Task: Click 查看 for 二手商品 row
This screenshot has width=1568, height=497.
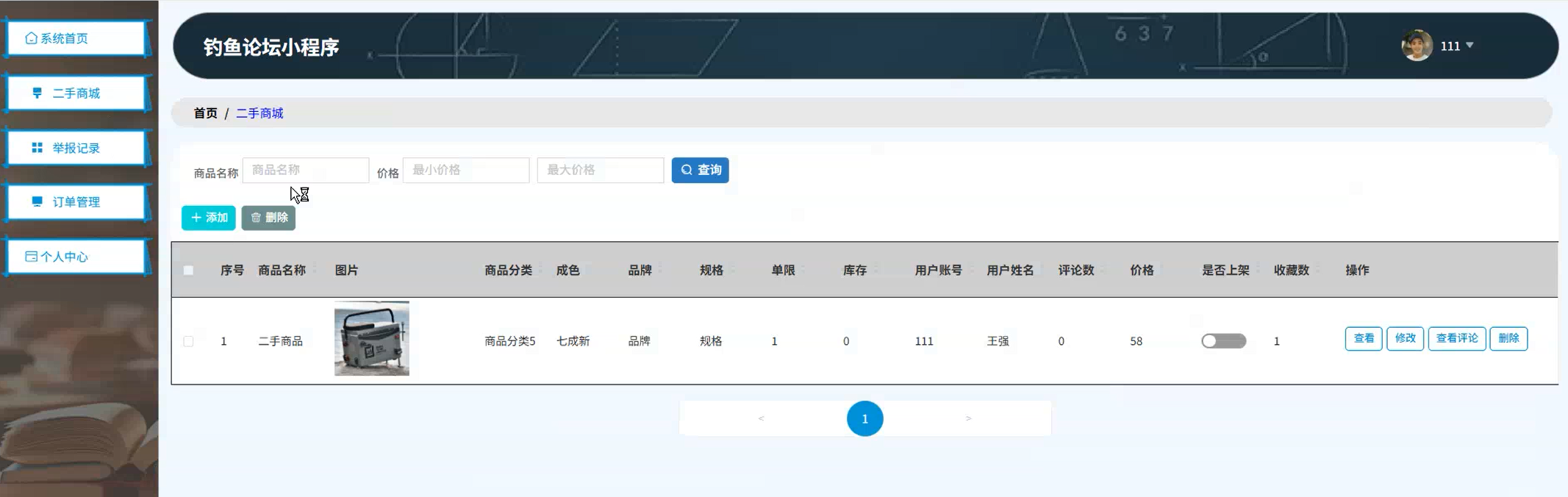Action: (x=1364, y=338)
